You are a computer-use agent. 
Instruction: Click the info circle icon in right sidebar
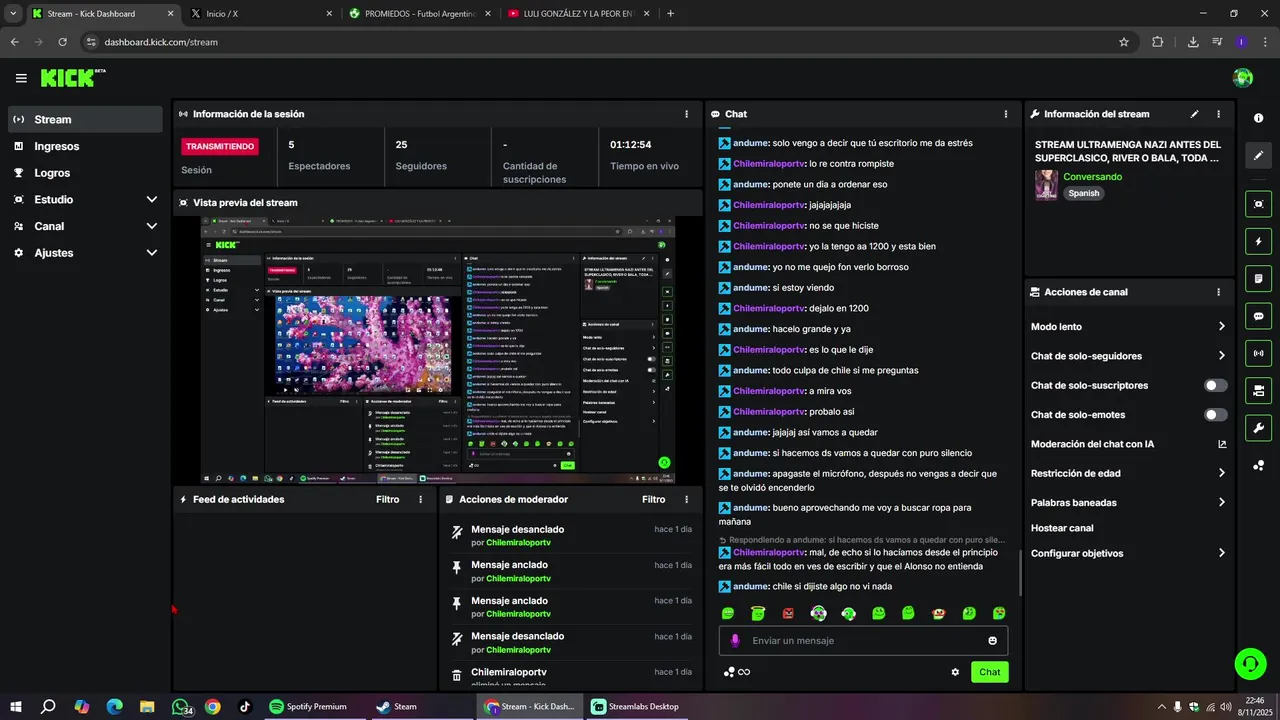[1258, 118]
